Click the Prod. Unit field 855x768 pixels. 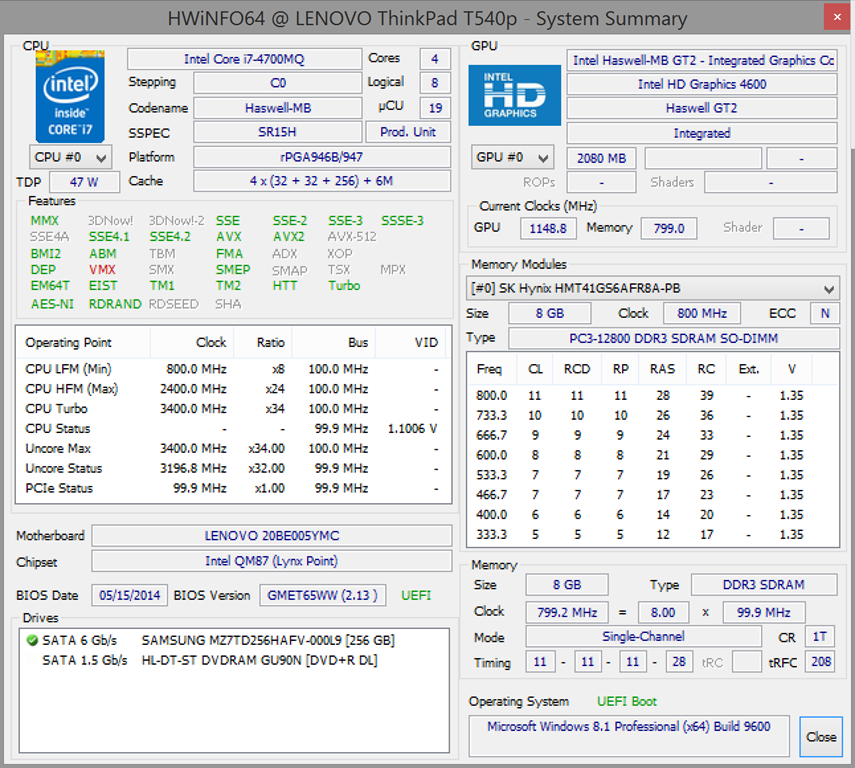(x=408, y=132)
